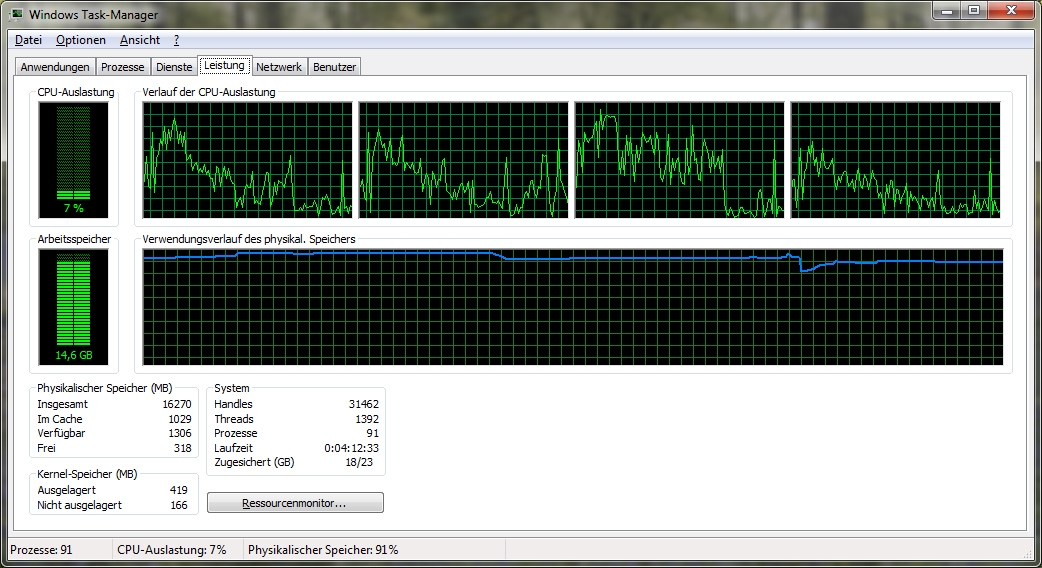Image resolution: width=1042 pixels, height=568 pixels.
Task: Click the physical memory usage history graph
Action: [x=573, y=307]
